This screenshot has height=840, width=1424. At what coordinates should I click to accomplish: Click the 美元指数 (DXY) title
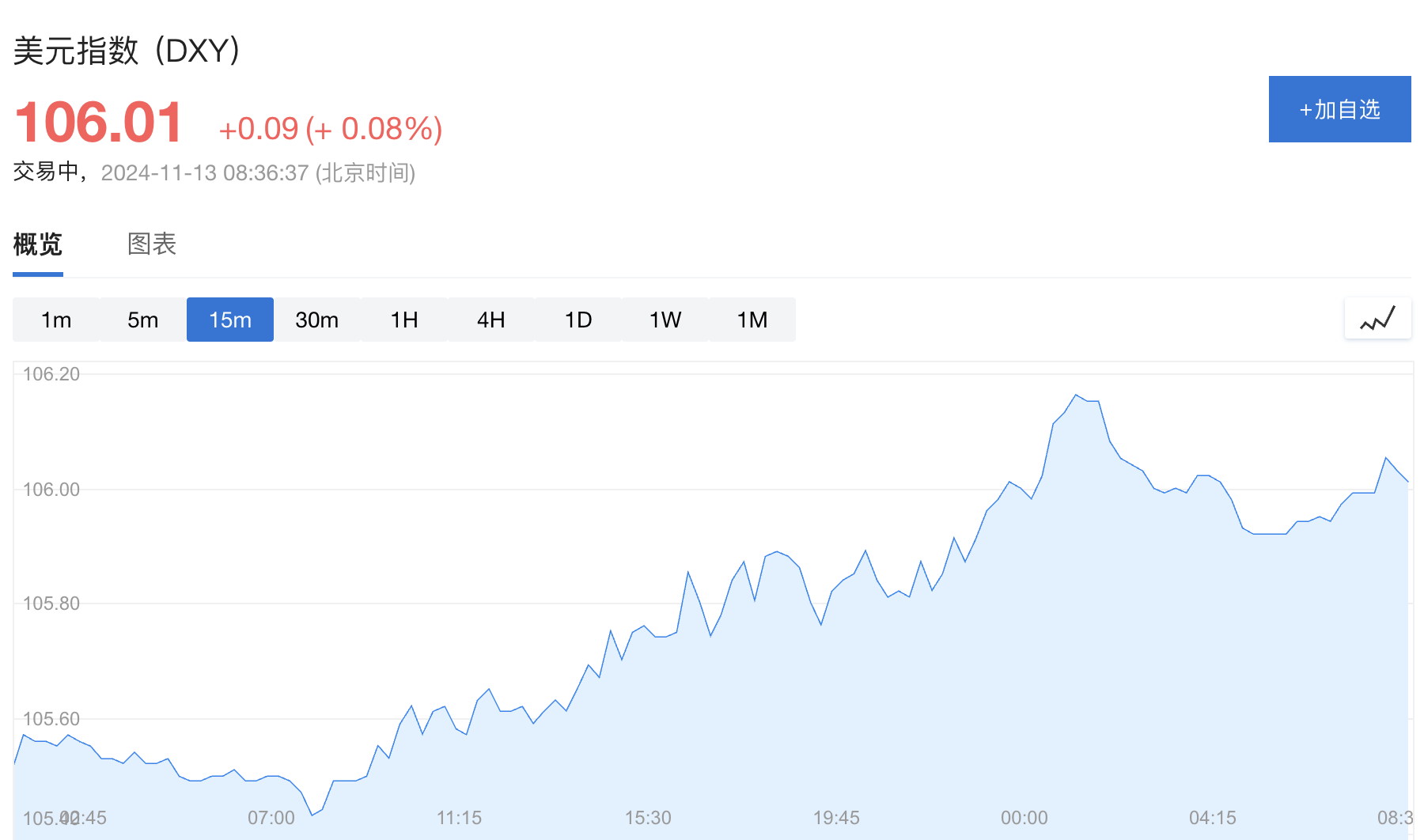click(127, 51)
